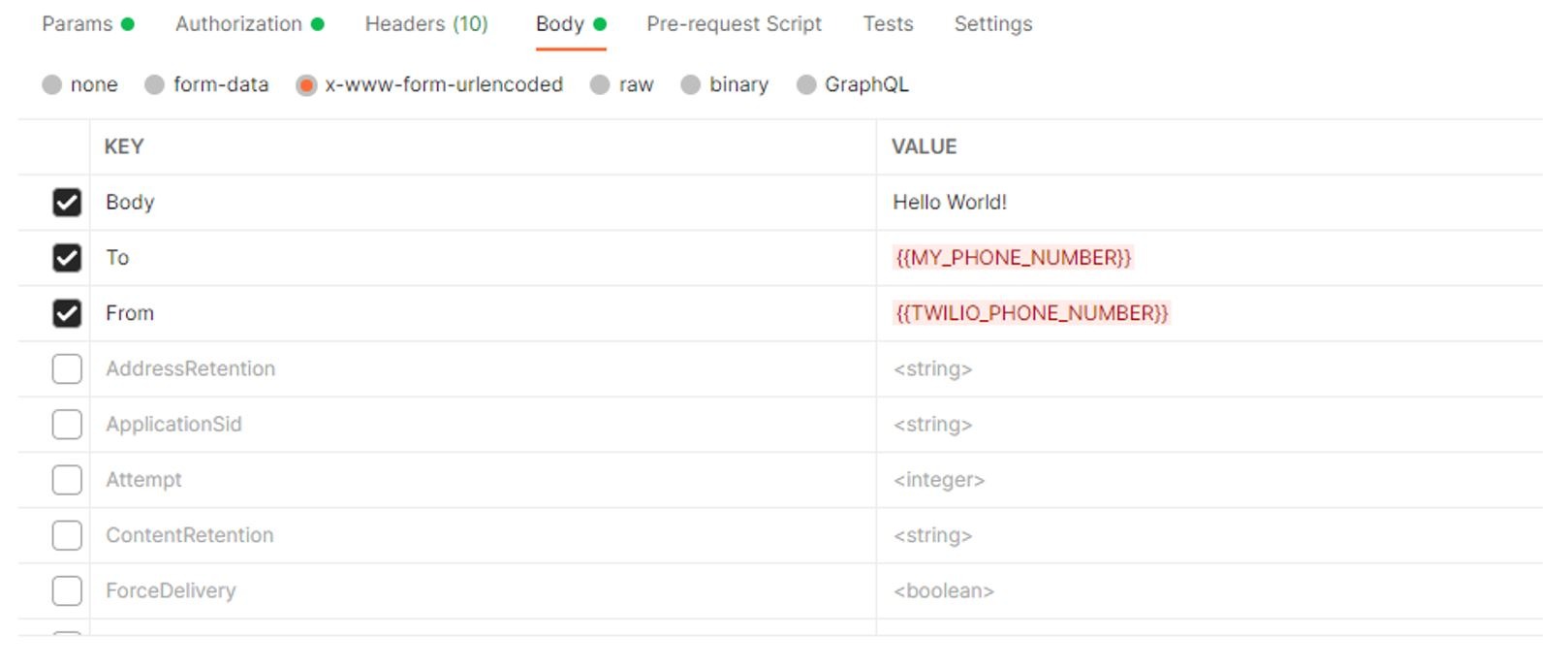Open the Pre-request Script tab
Viewport: 1568px width, 669px height.
(734, 24)
